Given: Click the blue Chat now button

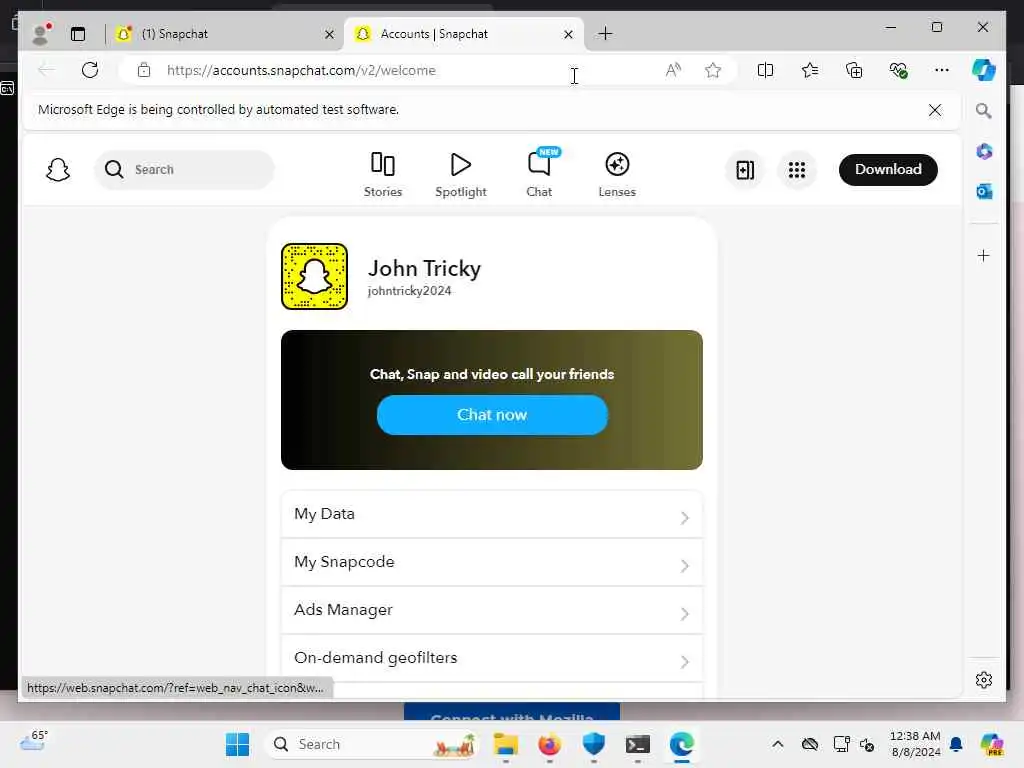Looking at the screenshot, I should [492, 415].
